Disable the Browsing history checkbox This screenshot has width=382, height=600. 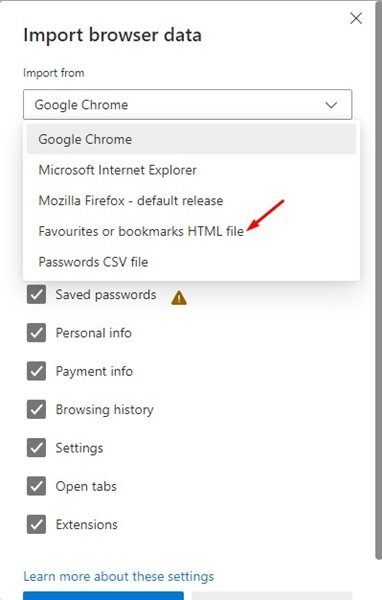point(36,409)
